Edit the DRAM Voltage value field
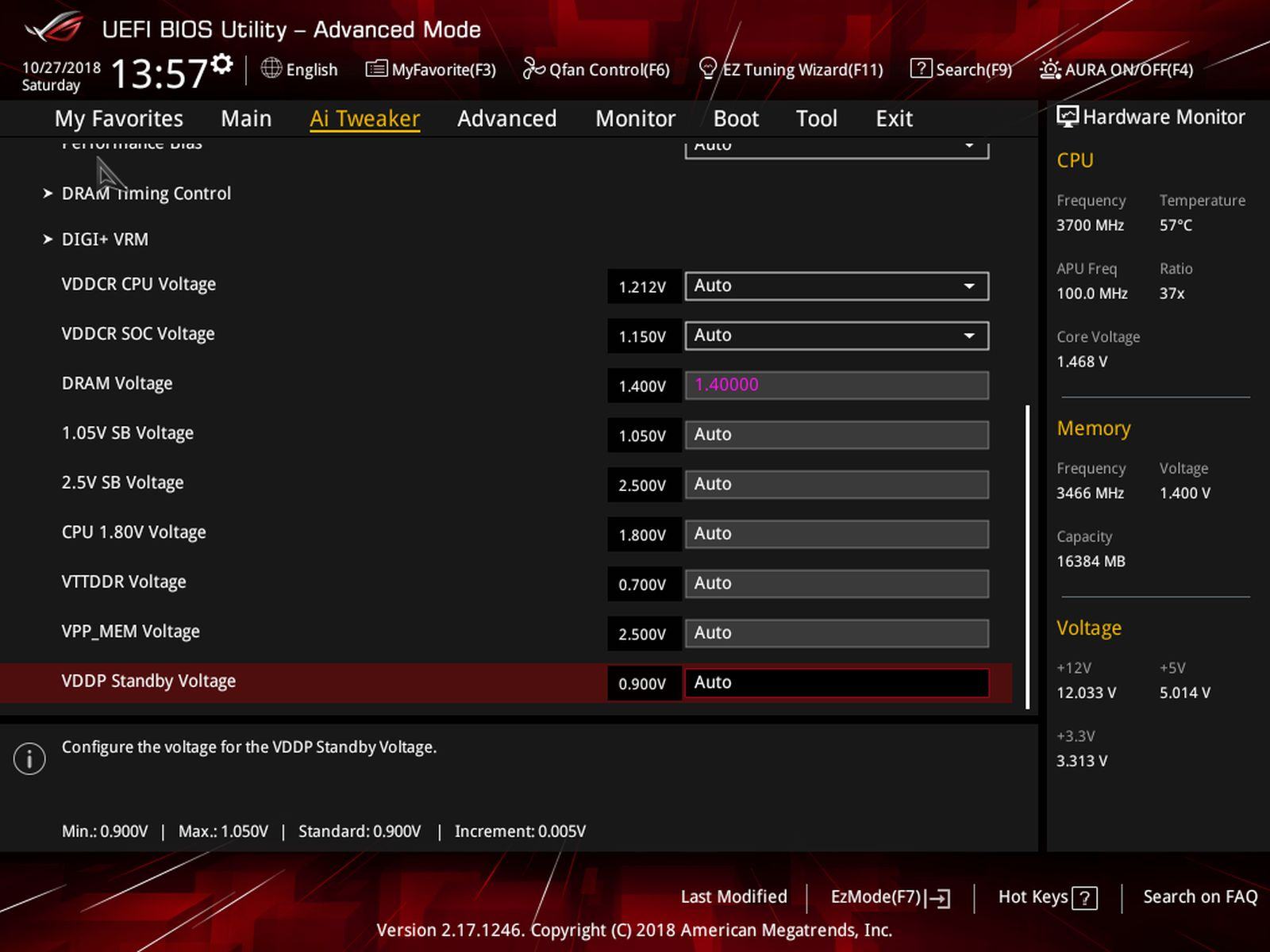 coord(837,385)
